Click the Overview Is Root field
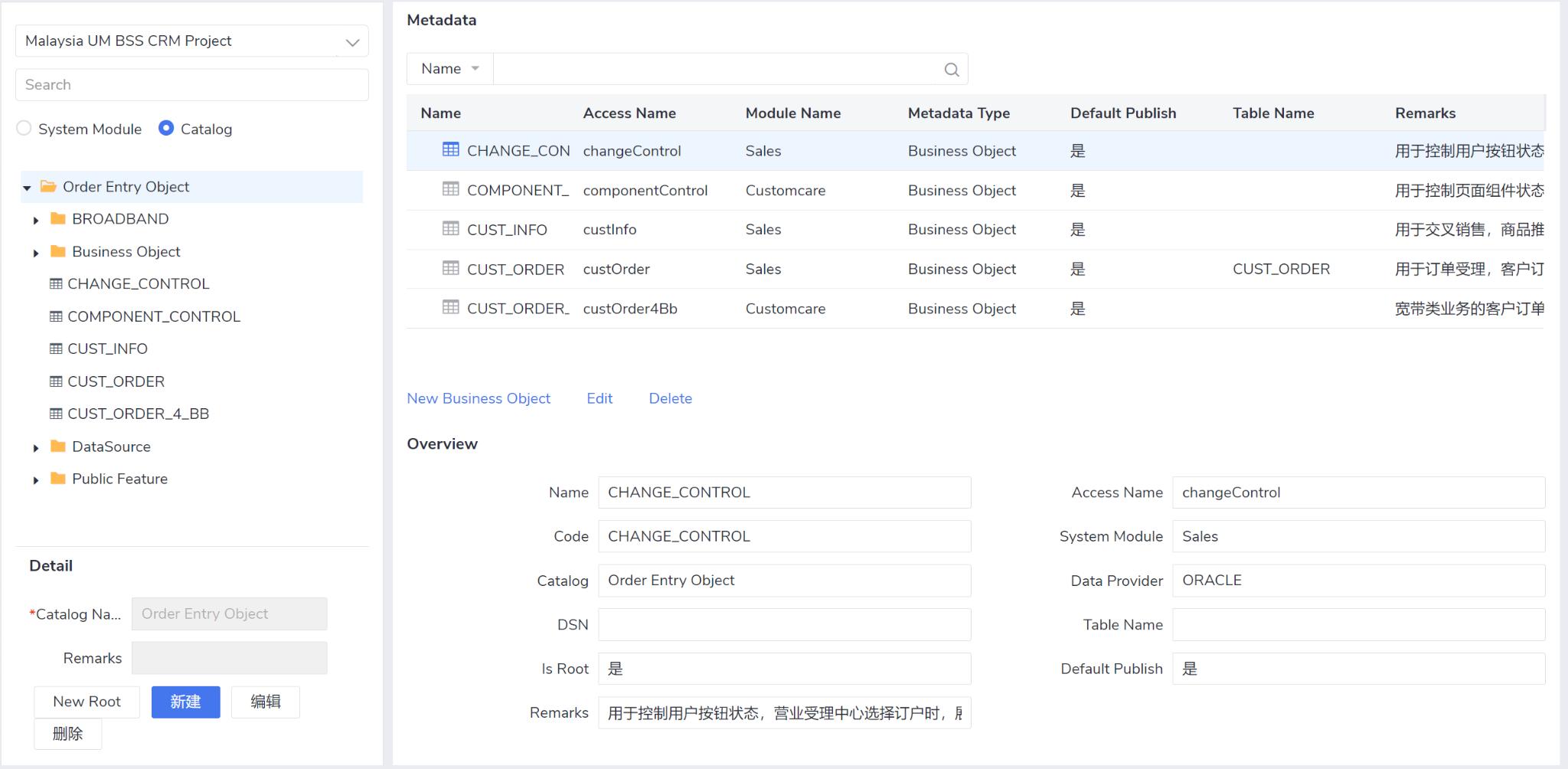Screen dimensions: 1568x769 click(784, 669)
